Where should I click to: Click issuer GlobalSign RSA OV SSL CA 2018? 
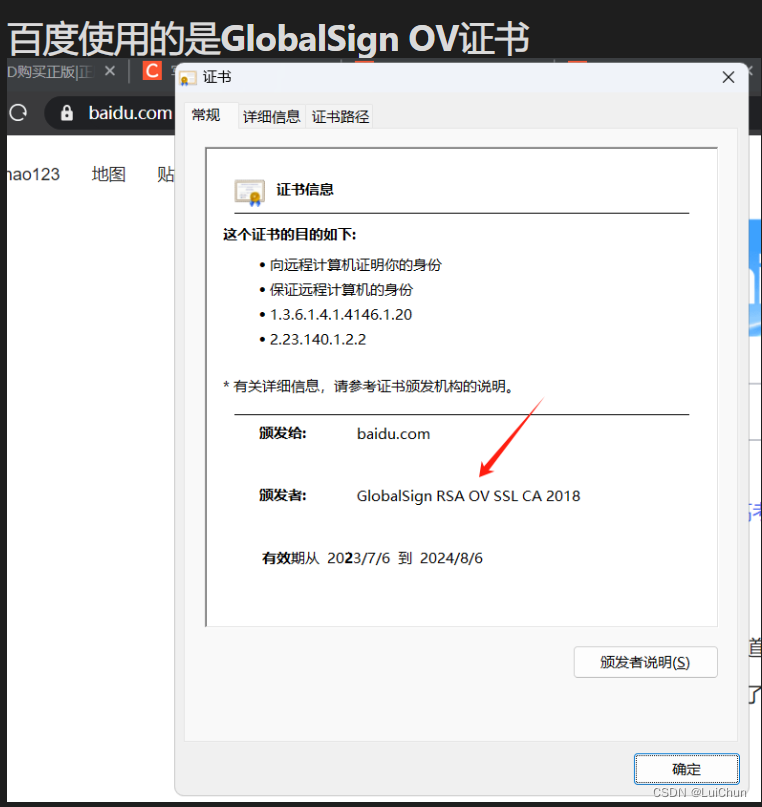coord(468,496)
